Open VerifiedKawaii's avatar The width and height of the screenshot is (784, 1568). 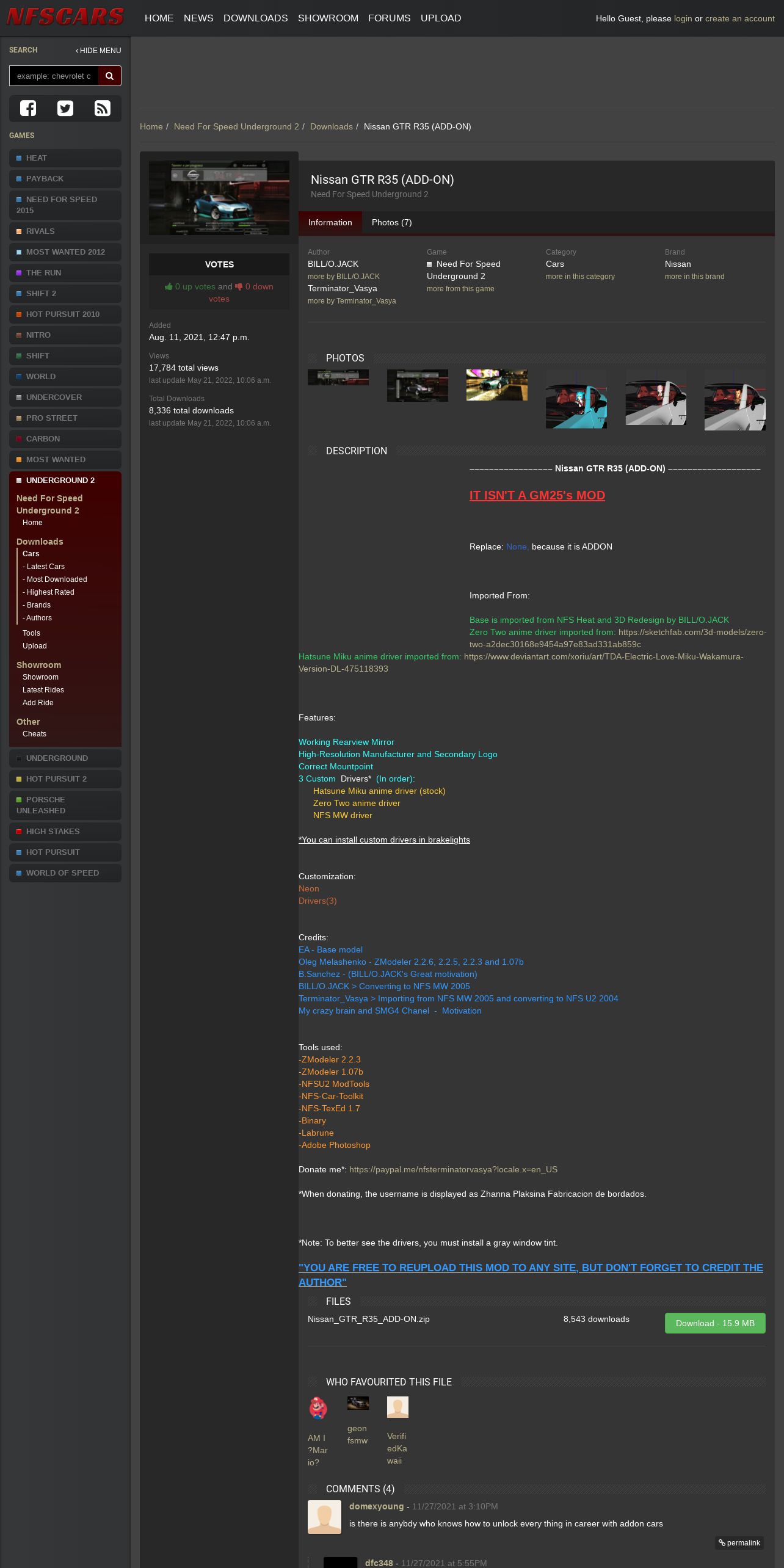[397, 1407]
